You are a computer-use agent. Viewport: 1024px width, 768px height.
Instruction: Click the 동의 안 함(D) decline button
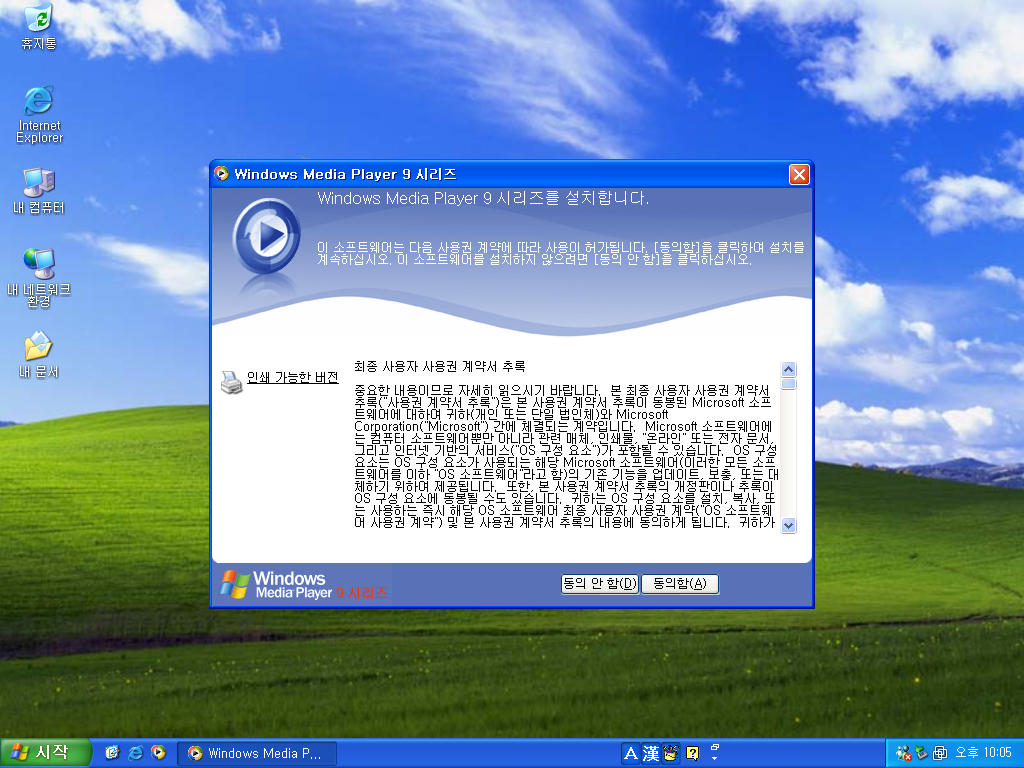pyautogui.click(x=600, y=584)
